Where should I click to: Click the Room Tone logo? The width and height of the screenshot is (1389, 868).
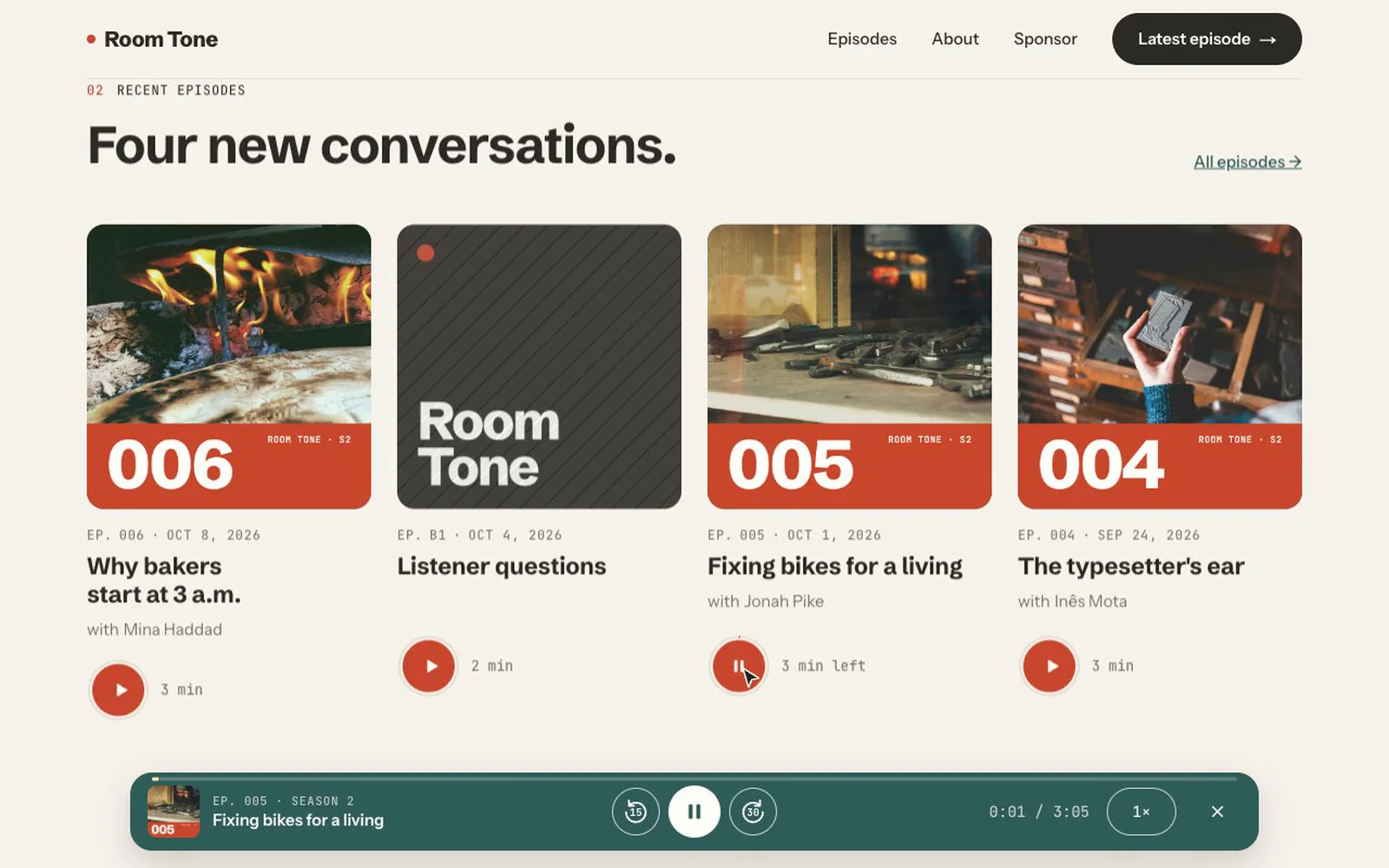pyautogui.click(x=153, y=39)
